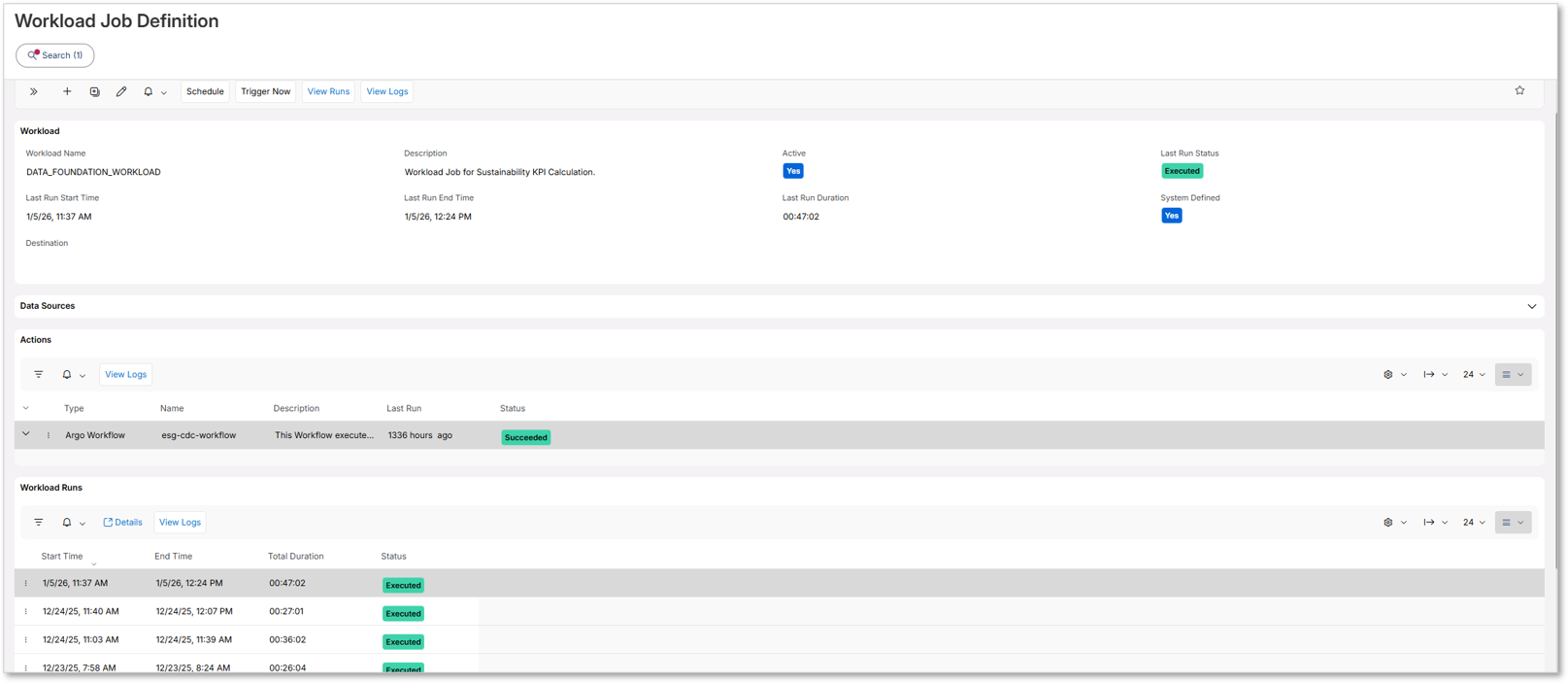Image resolution: width=1568 pixels, height=683 pixels.
Task: Click the Trigger Now button
Action: [x=265, y=91]
